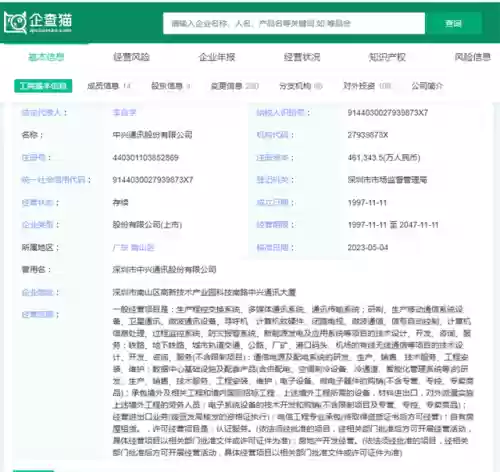Click the 名称 field label
The width and height of the screenshot is (500, 472).
[x=32, y=135]
